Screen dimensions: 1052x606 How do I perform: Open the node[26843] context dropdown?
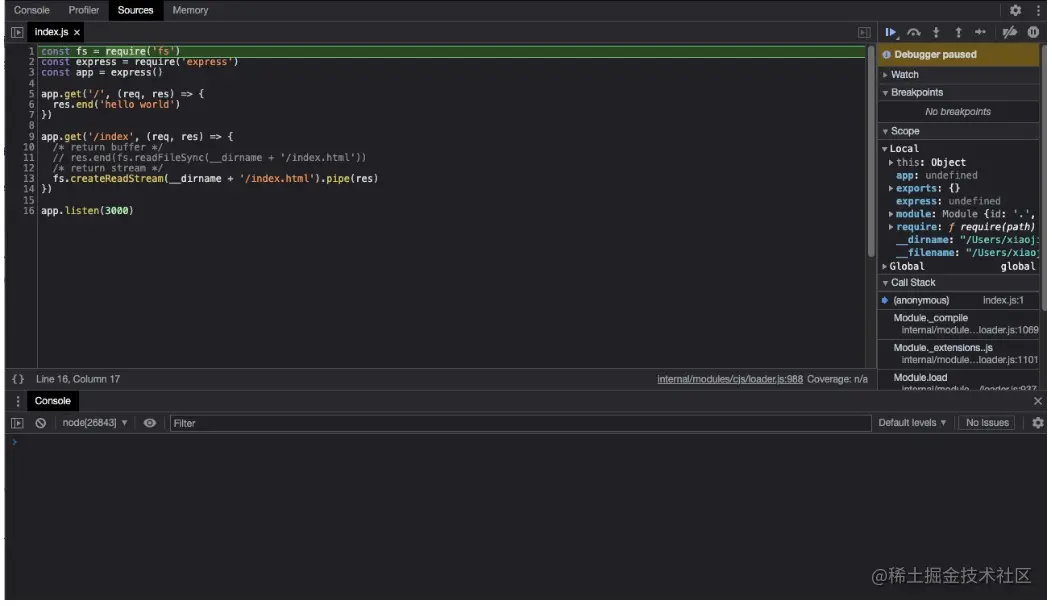pyautogui.click(x=95, y=423)
